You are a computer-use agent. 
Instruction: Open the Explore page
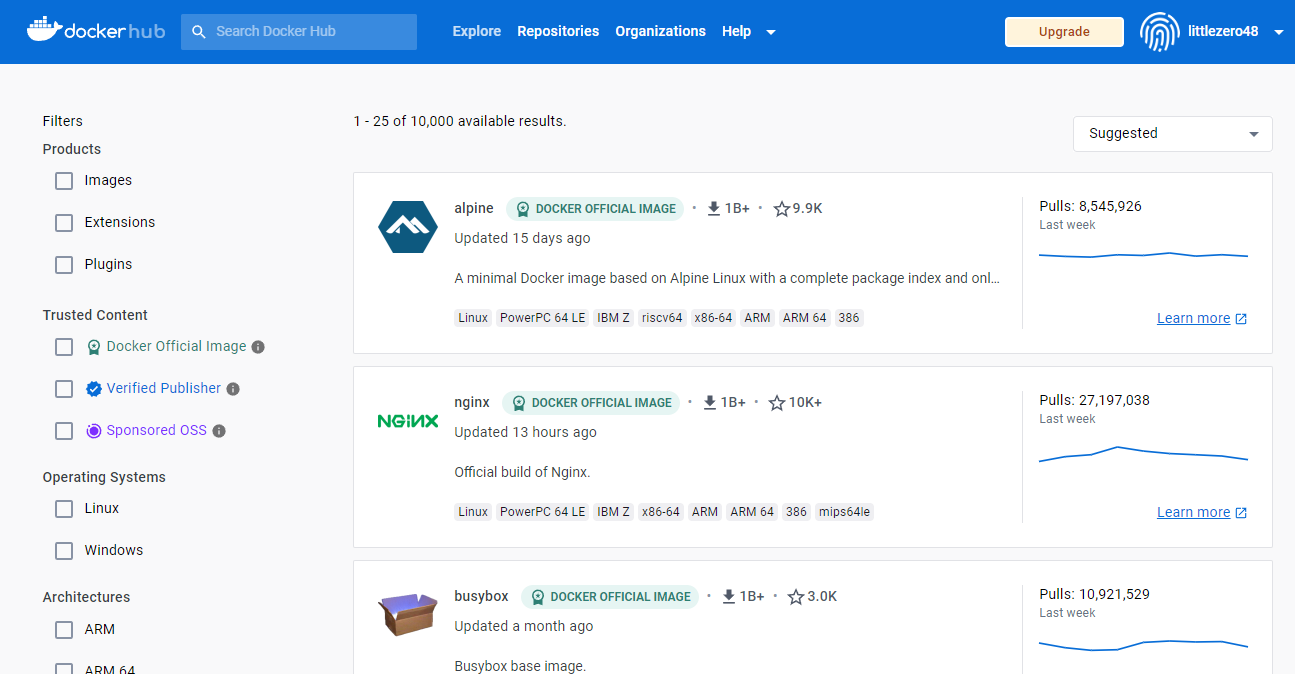tap(477, 31)
